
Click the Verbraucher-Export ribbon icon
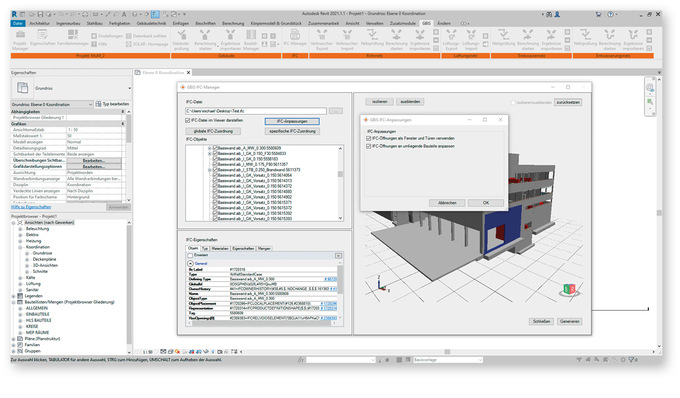(x=322, y=40)
